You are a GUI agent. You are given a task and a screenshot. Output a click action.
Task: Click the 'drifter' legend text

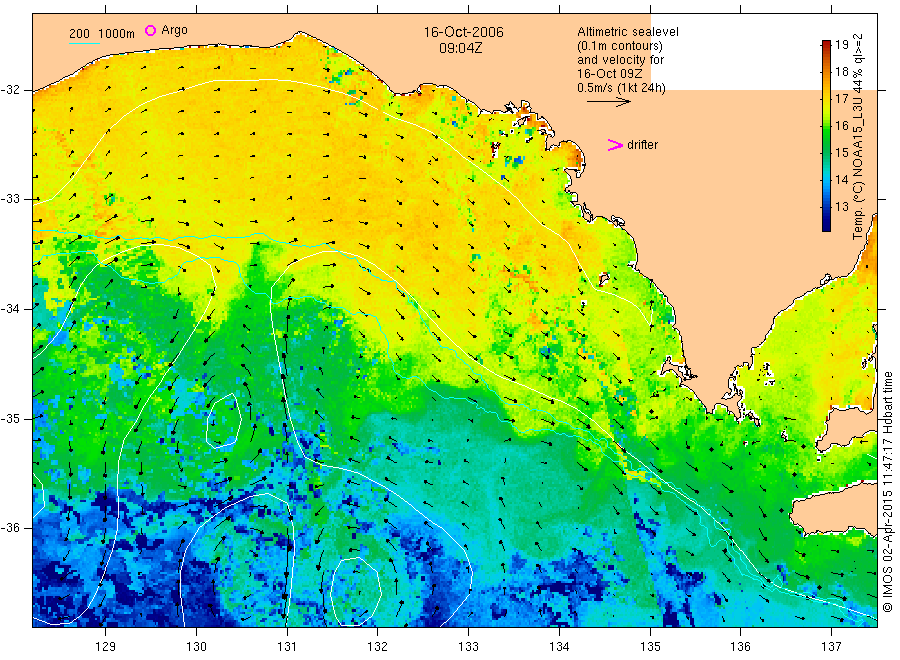pyautogui.click(x=642, y=145)
